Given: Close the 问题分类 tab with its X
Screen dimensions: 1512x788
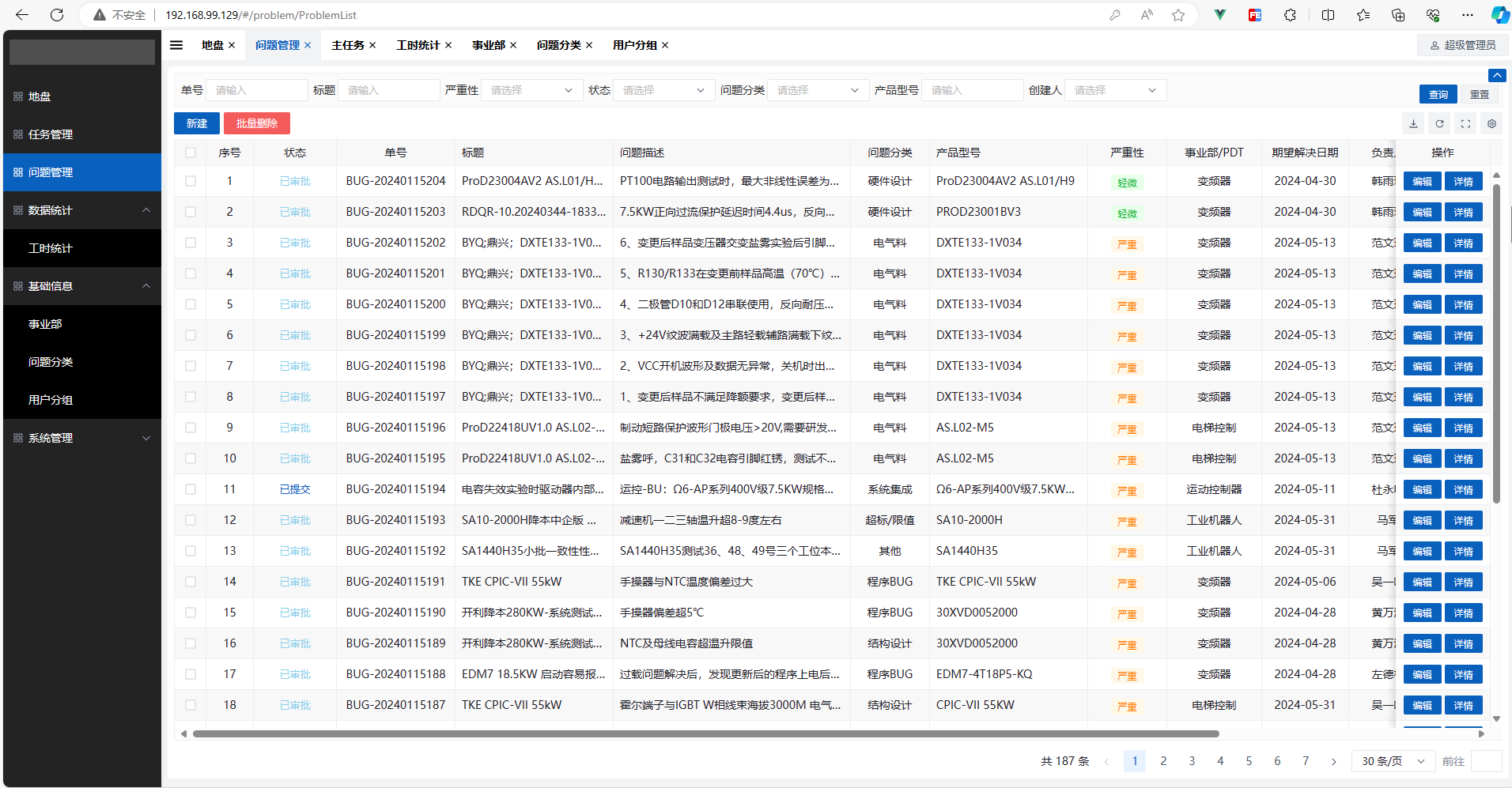Looking at the screenshot, I should pyautogui.click(x=589, y=45).
